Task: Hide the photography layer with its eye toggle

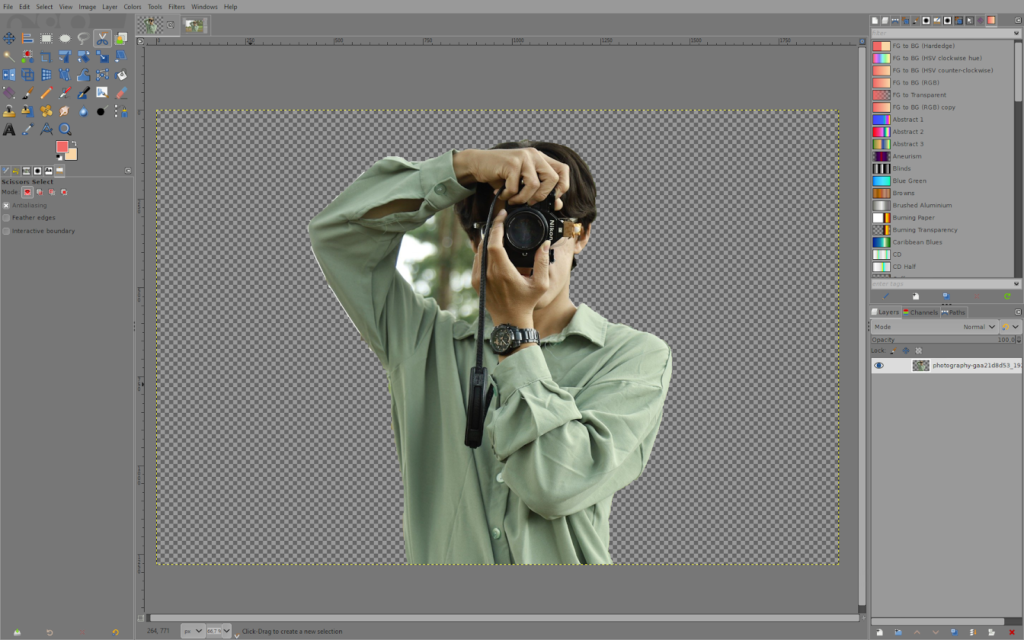Action: (x=880, y=366)
